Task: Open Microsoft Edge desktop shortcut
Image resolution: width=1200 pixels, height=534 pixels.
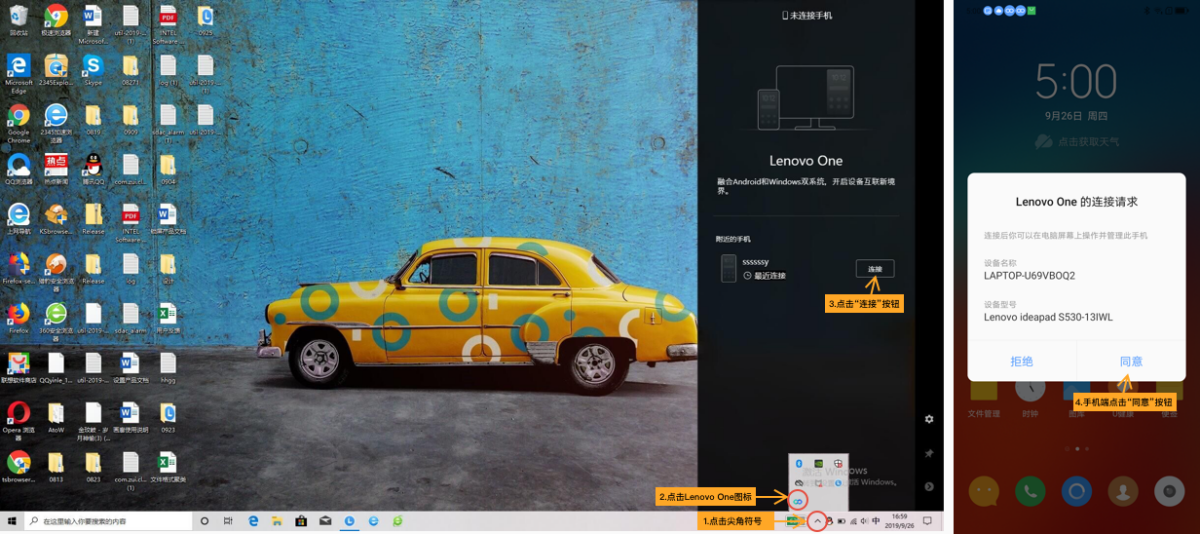Action: click(x=18, y=68)
